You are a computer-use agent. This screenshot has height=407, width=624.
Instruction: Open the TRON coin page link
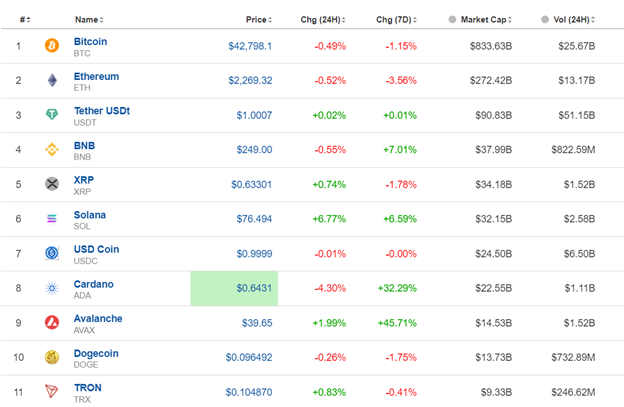[88, 388]
